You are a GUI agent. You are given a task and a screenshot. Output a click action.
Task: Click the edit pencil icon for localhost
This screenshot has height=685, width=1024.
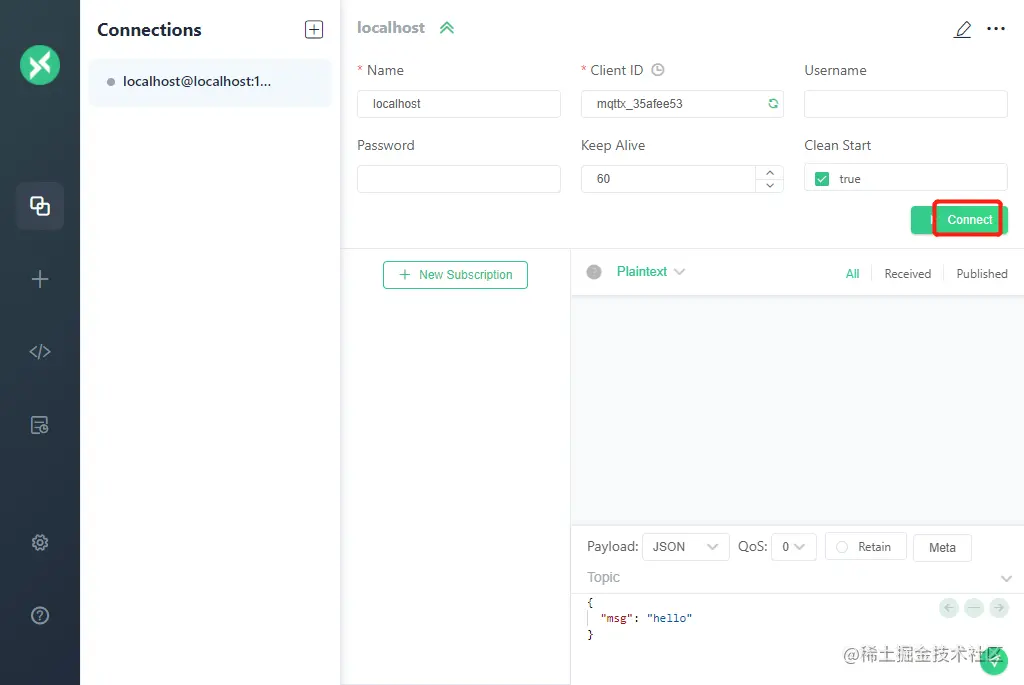click(962, 29)
